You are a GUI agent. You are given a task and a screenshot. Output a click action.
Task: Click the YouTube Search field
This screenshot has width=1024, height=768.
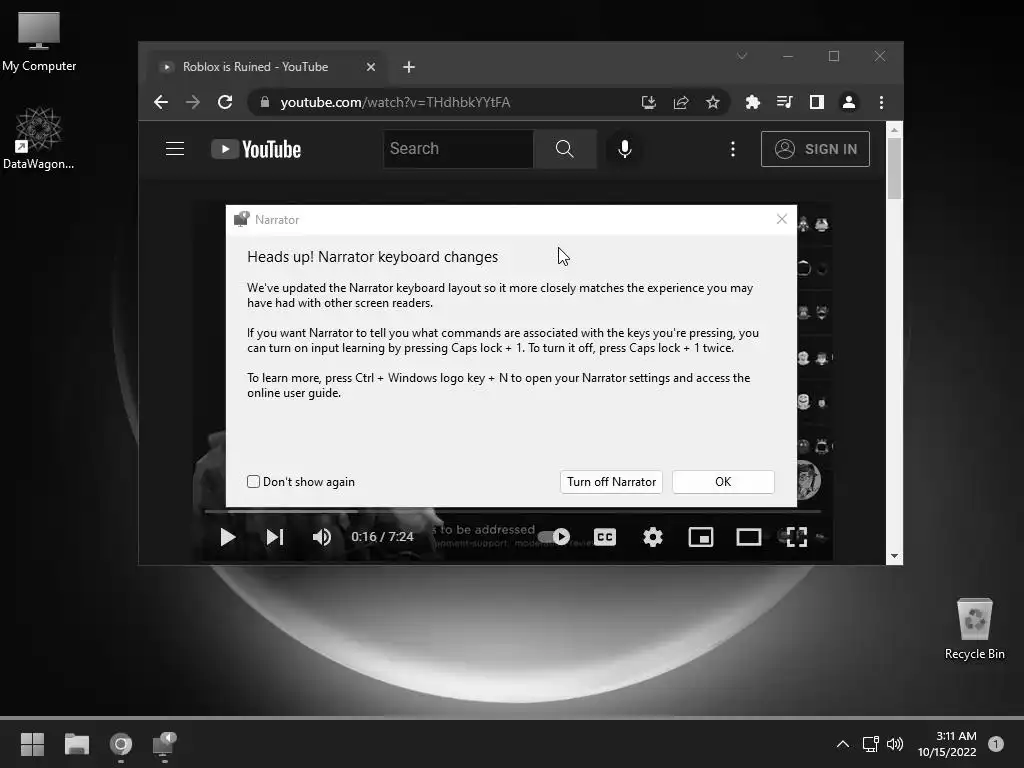point(458,149)
